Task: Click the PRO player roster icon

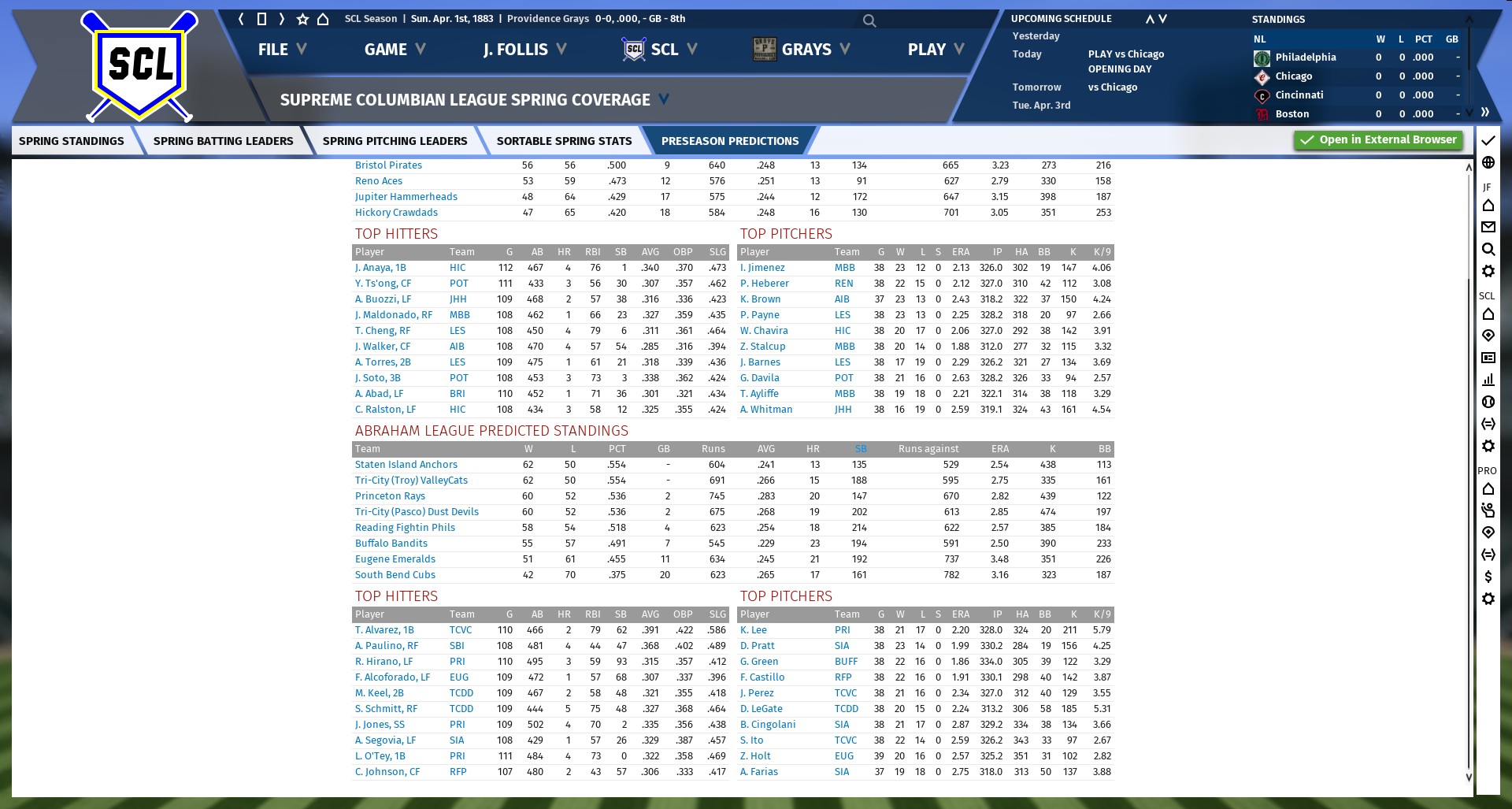Action: tap(1488, 510)
